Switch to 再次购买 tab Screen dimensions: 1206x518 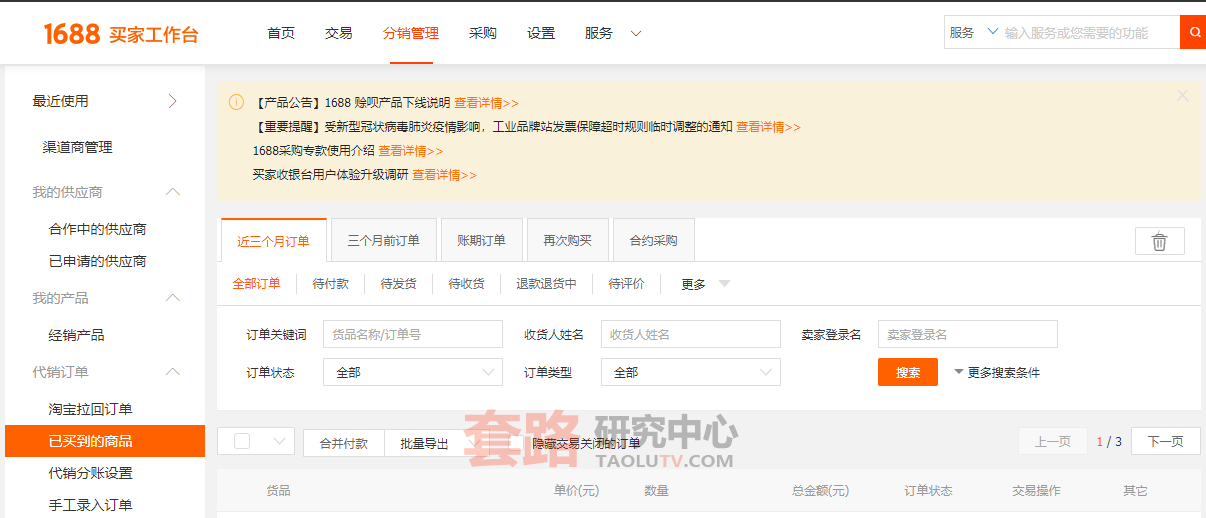tap(568, 241)
